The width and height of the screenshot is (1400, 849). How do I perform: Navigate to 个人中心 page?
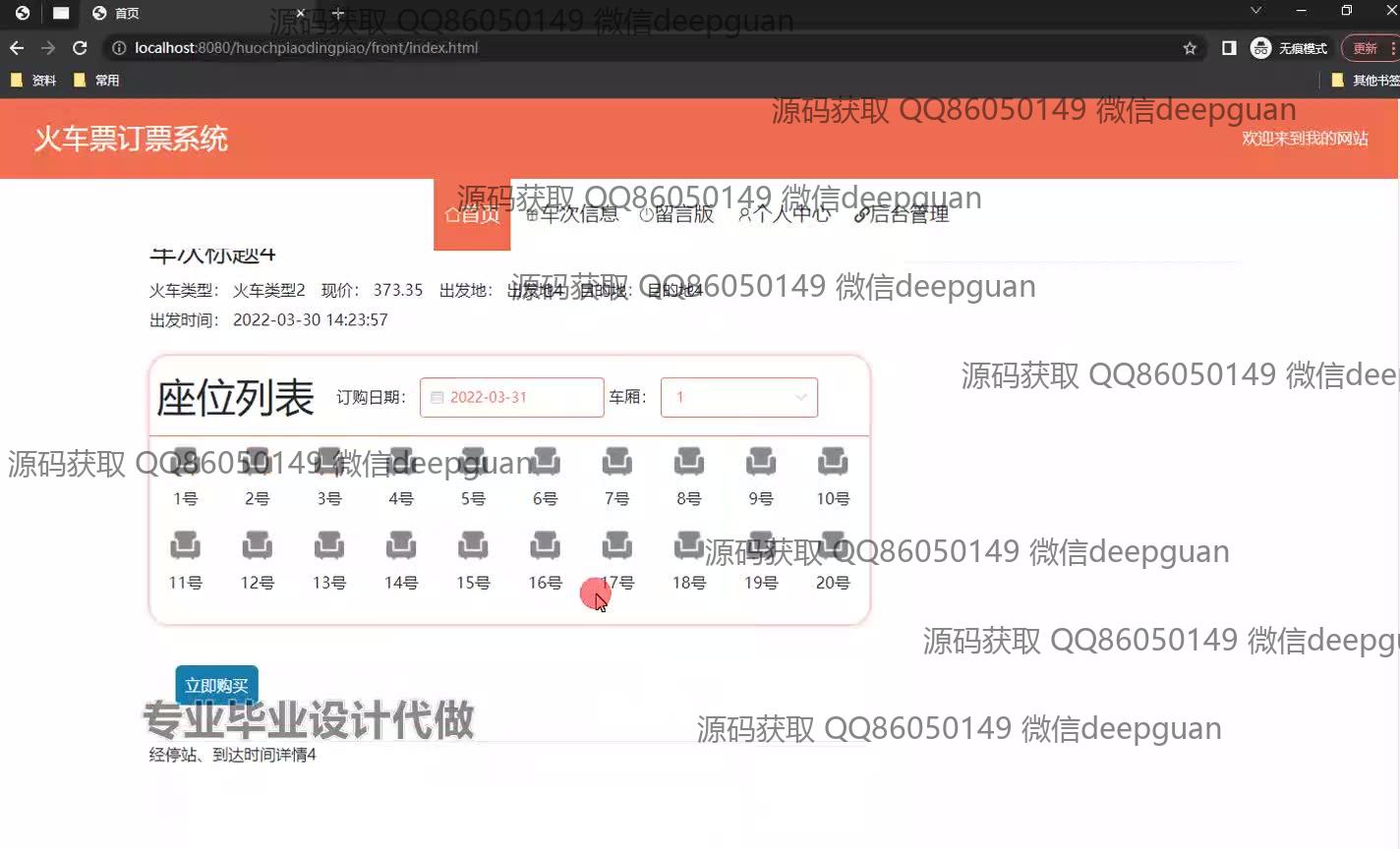[785, 215]
